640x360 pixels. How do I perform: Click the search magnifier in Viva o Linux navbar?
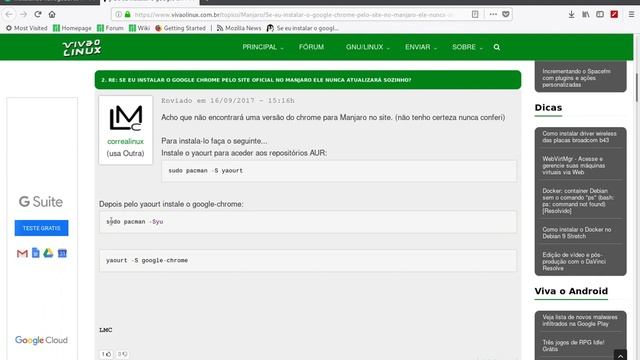497,47
